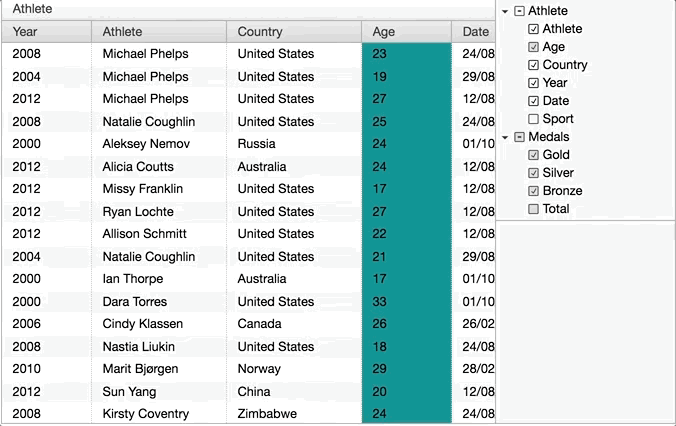This screenshot has width=676, height=426.
Task: Select the Cindy Klassen cell
Action: pyautogui.click(x=159, y=324)
